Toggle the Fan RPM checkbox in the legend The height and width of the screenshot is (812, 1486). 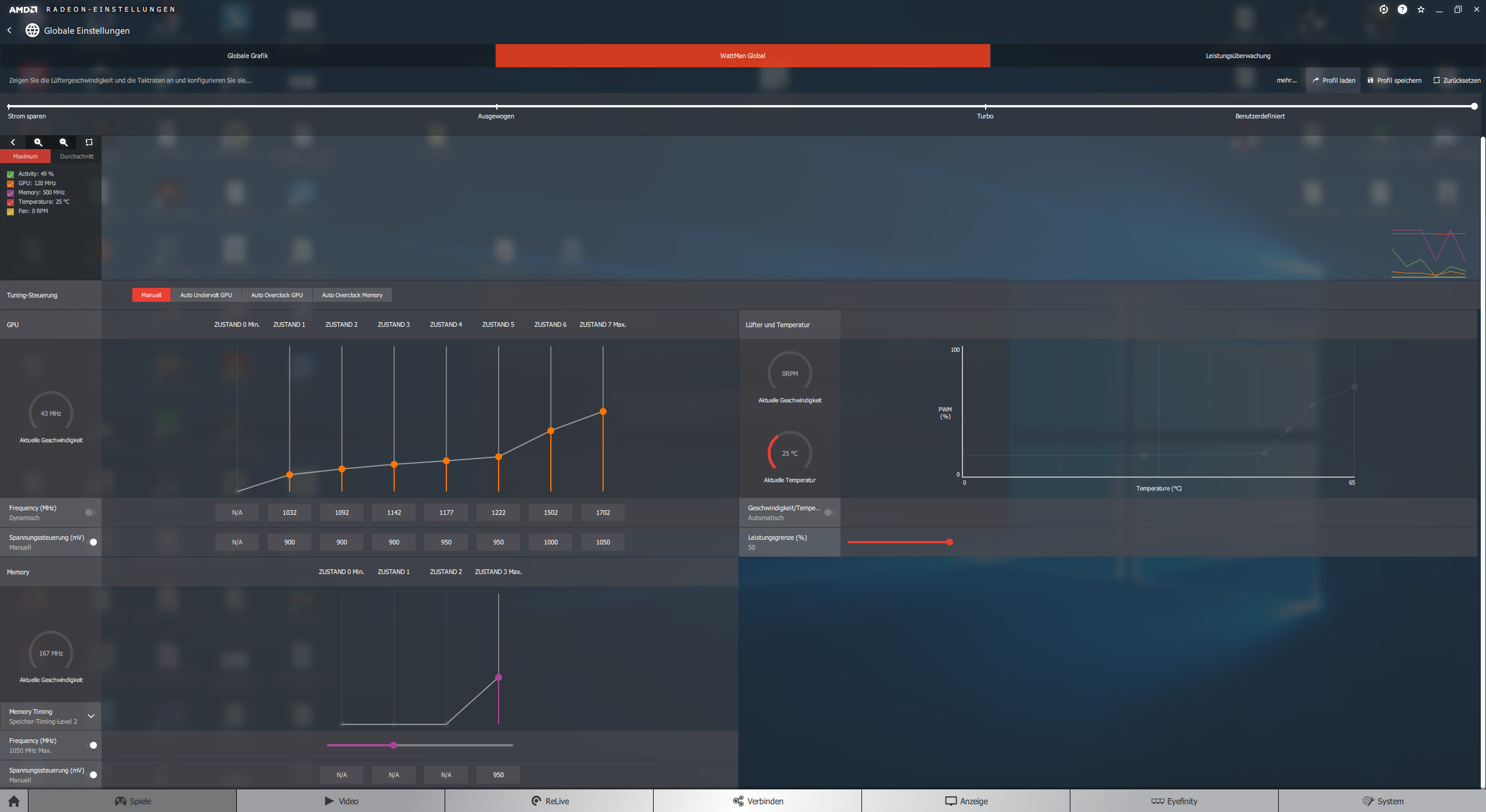pos(10,211)
